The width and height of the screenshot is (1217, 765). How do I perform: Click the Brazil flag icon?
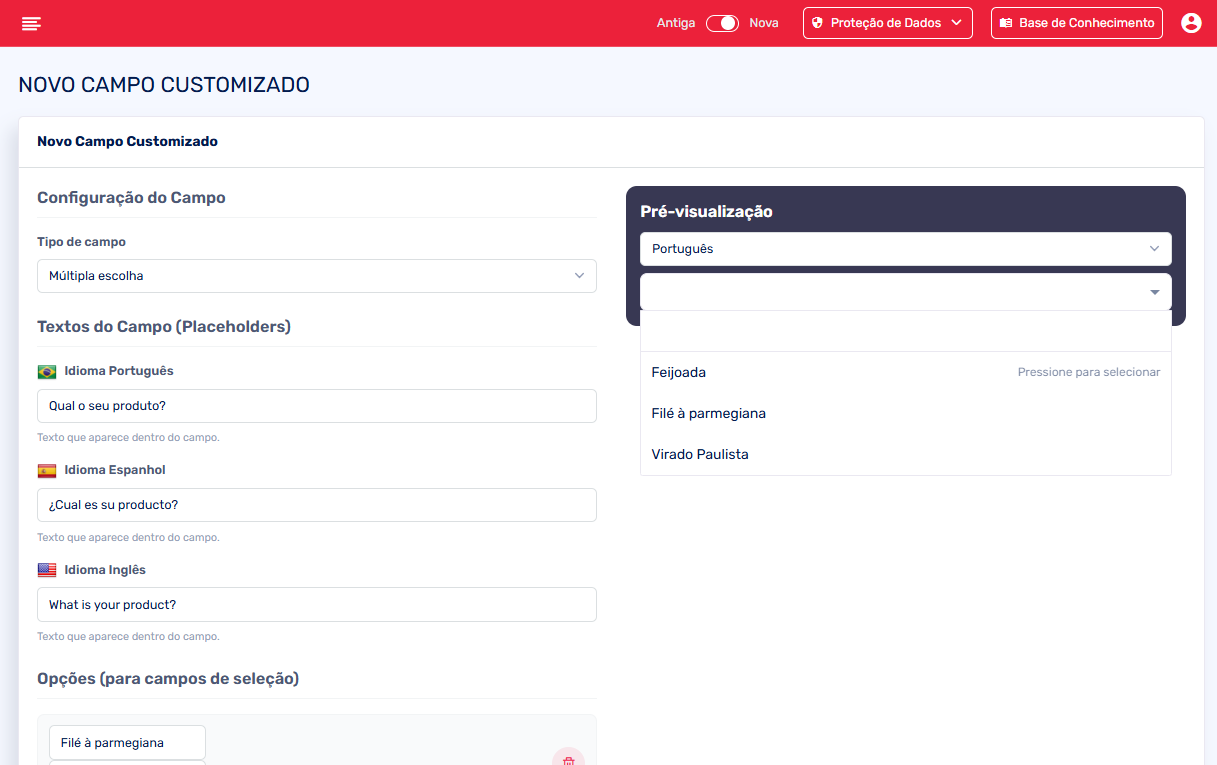tap(47, 372)
